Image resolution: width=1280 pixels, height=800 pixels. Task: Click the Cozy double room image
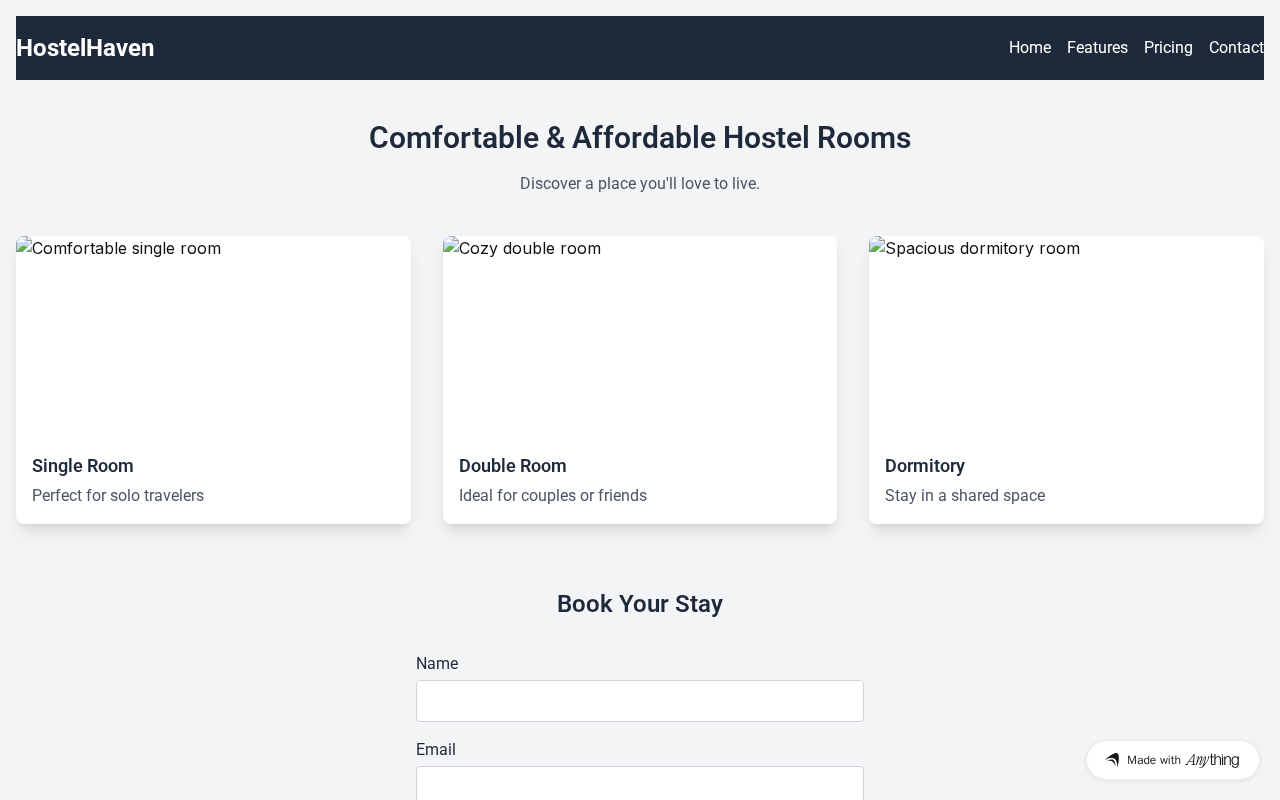640,336
